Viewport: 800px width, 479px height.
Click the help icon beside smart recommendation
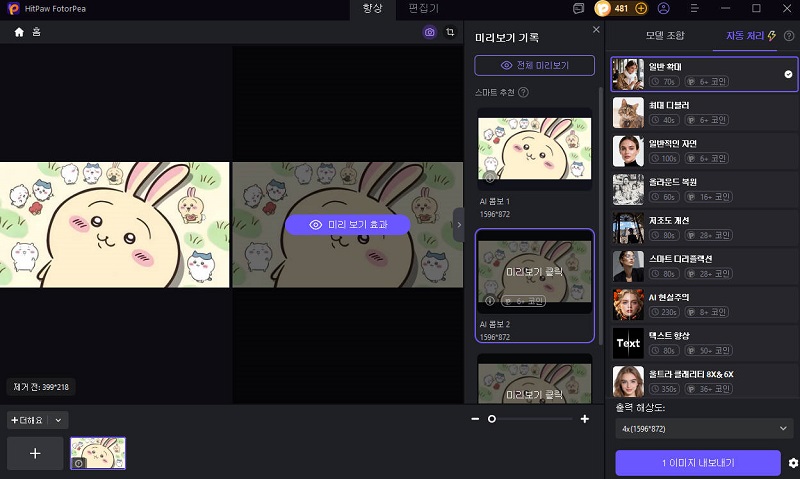[523, 92]
